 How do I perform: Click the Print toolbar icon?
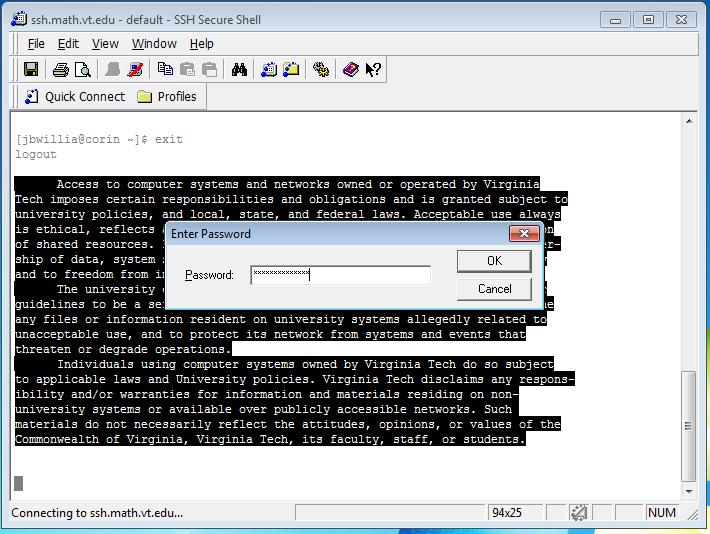pos(61,70)
